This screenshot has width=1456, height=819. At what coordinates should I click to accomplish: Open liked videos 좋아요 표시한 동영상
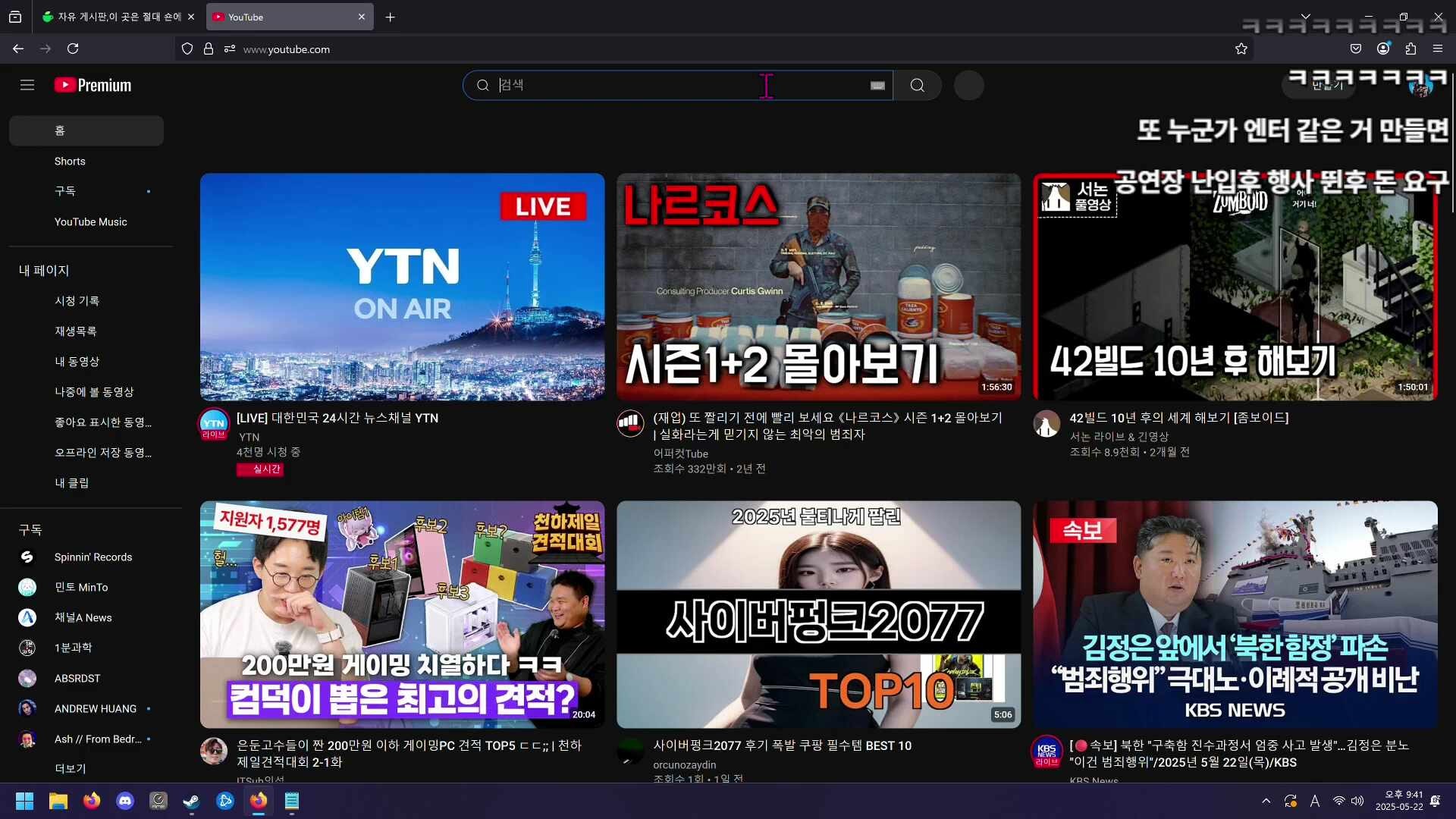(x=86, y=422)
